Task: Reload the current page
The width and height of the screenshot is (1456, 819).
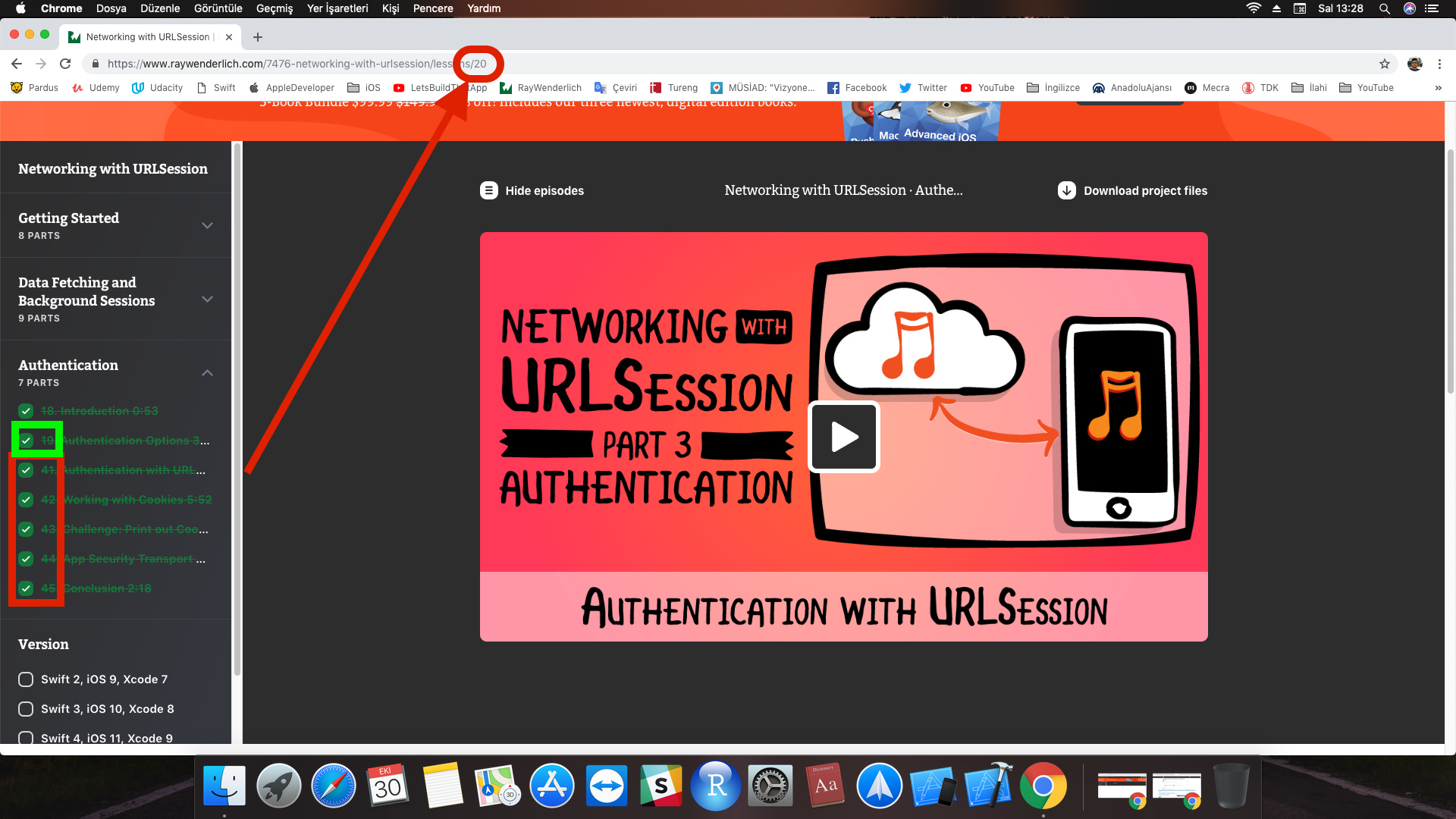Action: pos(65,64)
